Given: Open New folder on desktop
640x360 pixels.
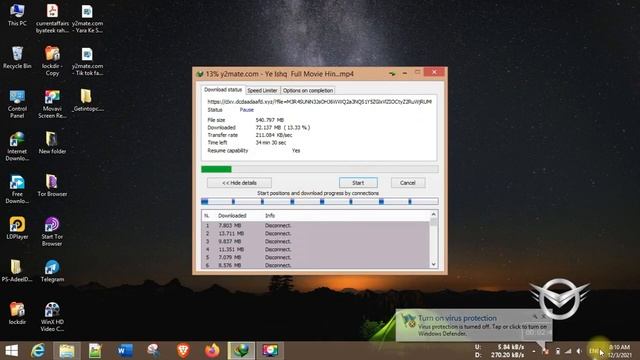Looking at the screenshot, I should point(52,143).
